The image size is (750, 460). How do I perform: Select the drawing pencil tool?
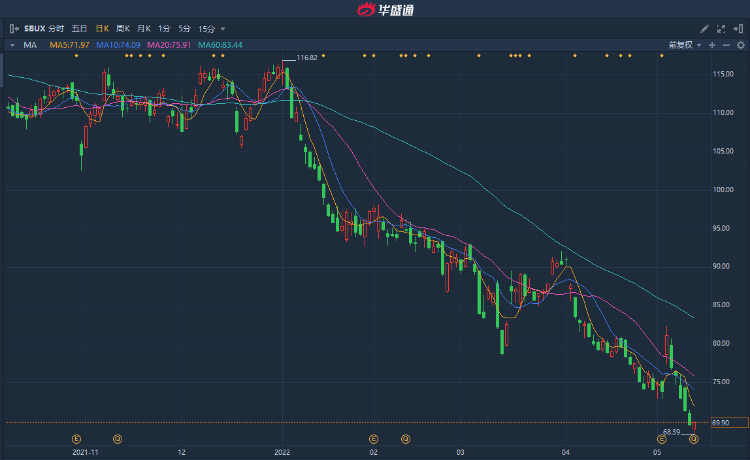pyautogui.click(x=704, y=29)
